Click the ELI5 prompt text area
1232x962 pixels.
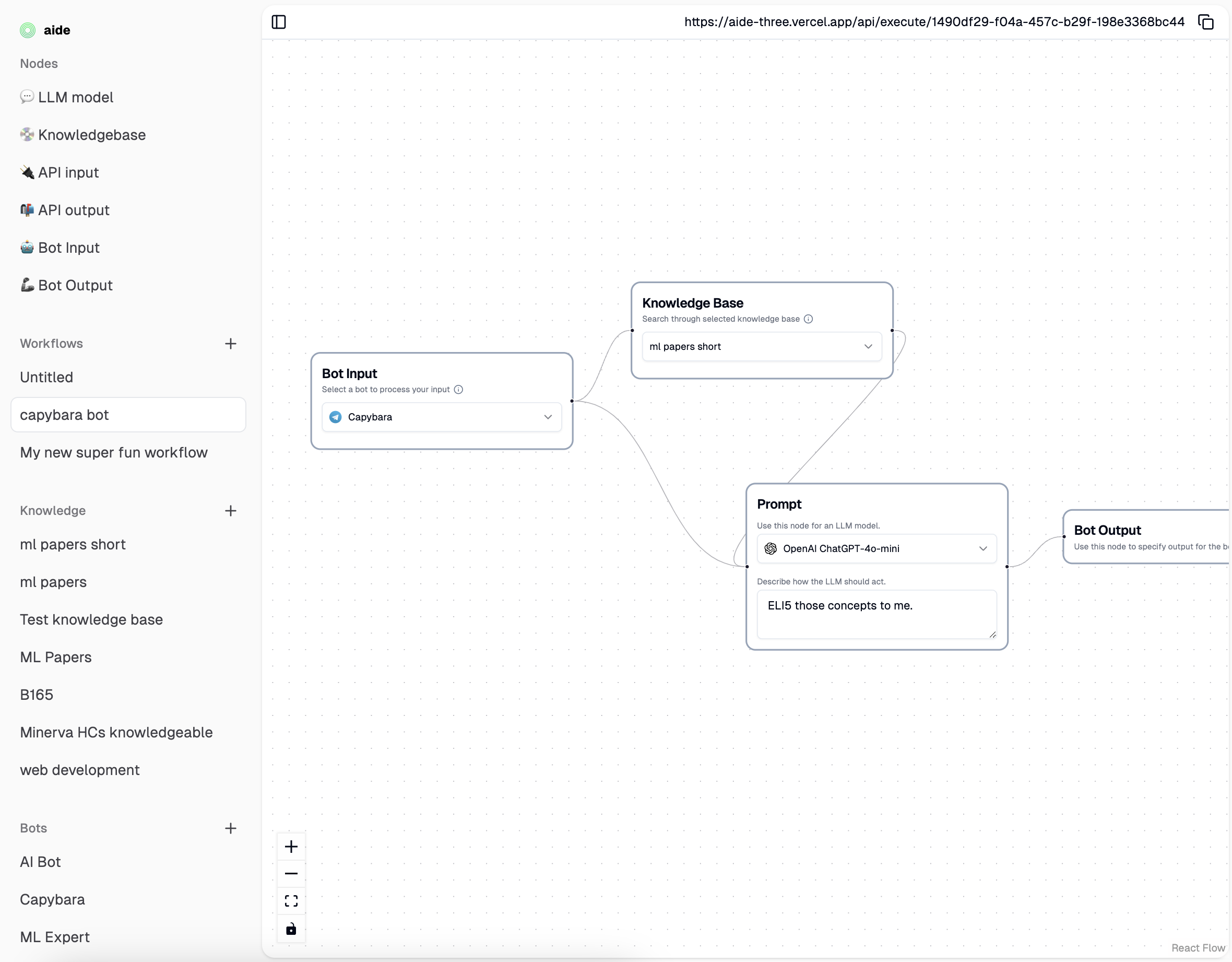(x=876, y=614)
